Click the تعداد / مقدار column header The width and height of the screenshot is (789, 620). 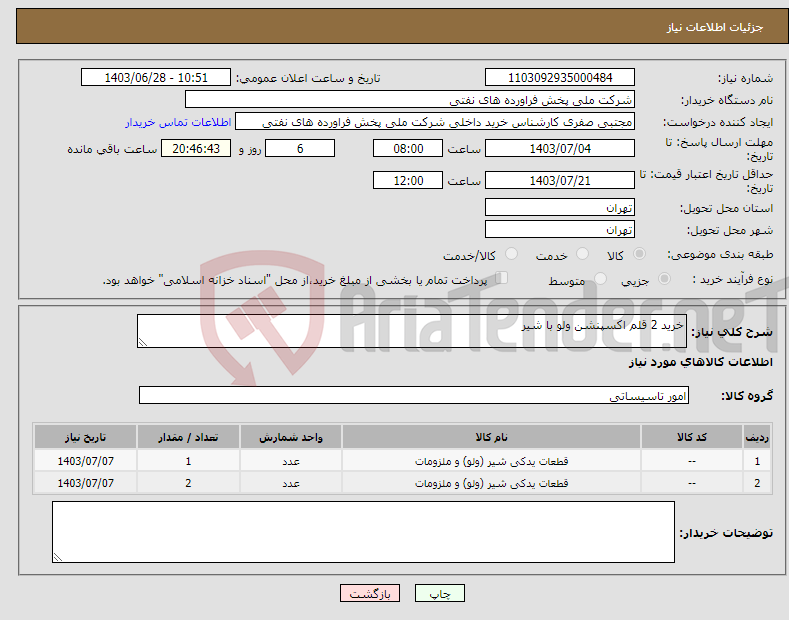tap(188, 437)
